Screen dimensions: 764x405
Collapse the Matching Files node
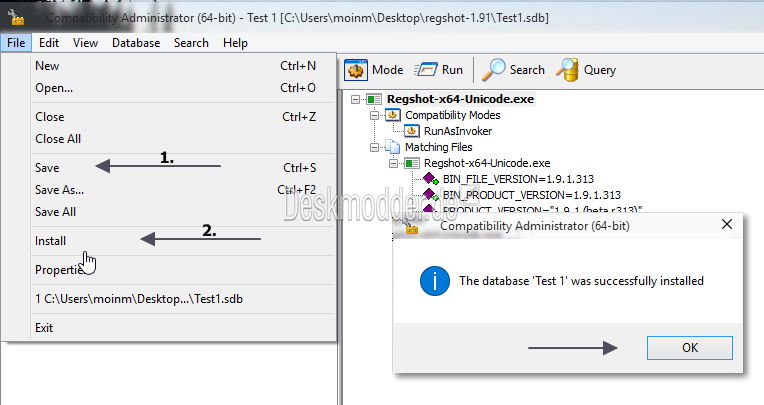[374, 147]
